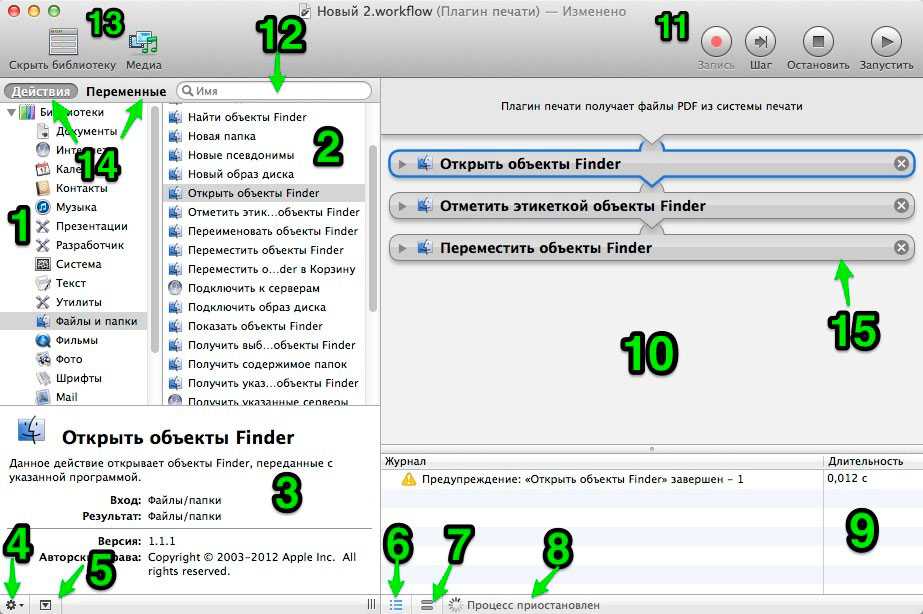The width and height of the screenshot is (923, 614).
Task: Select the 'Музыка' category in library
Action: [x=76, y=207]
